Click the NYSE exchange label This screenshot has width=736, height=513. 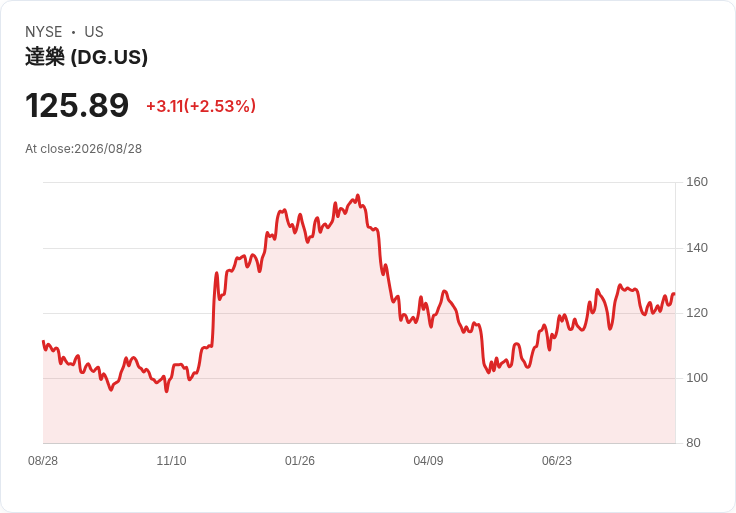pos(44,32)
